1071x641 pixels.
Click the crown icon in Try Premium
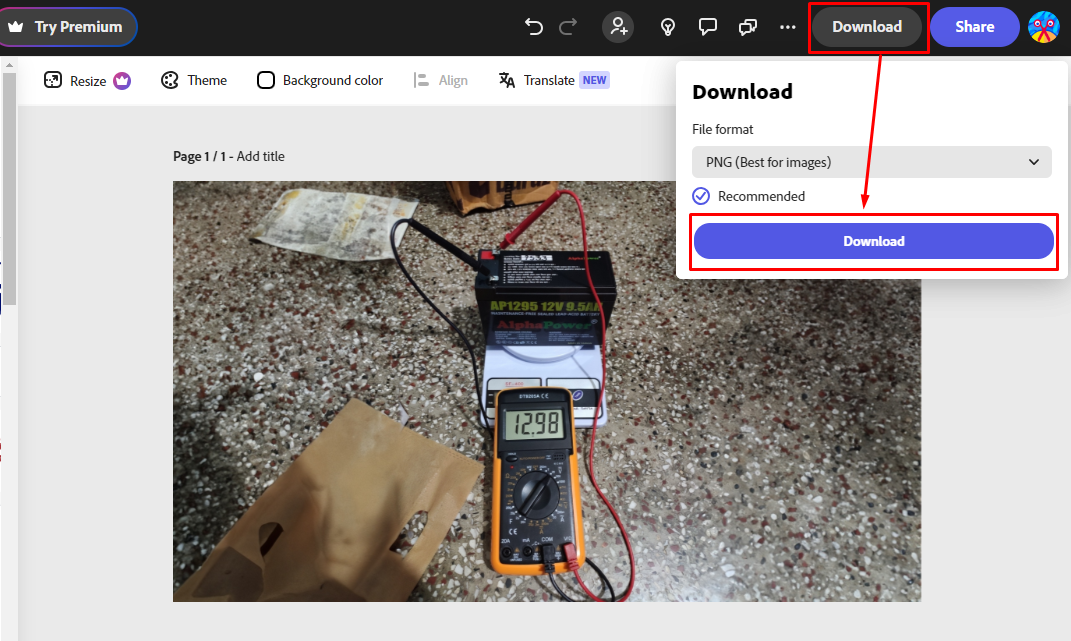click(x=16, y=27)
